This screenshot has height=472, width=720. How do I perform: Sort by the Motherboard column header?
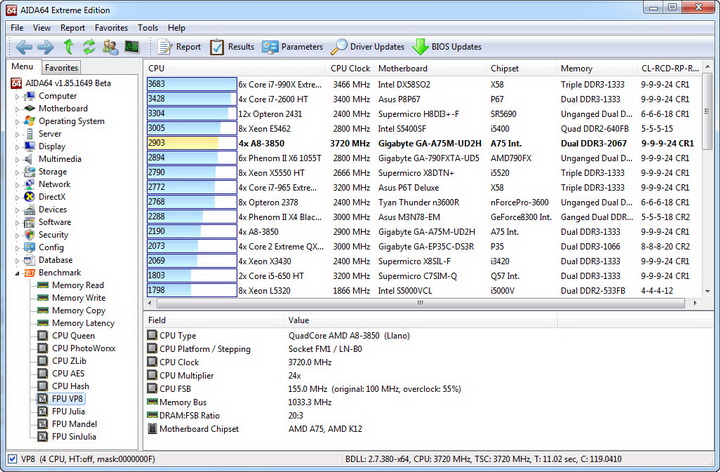click(x=429, y=68)
